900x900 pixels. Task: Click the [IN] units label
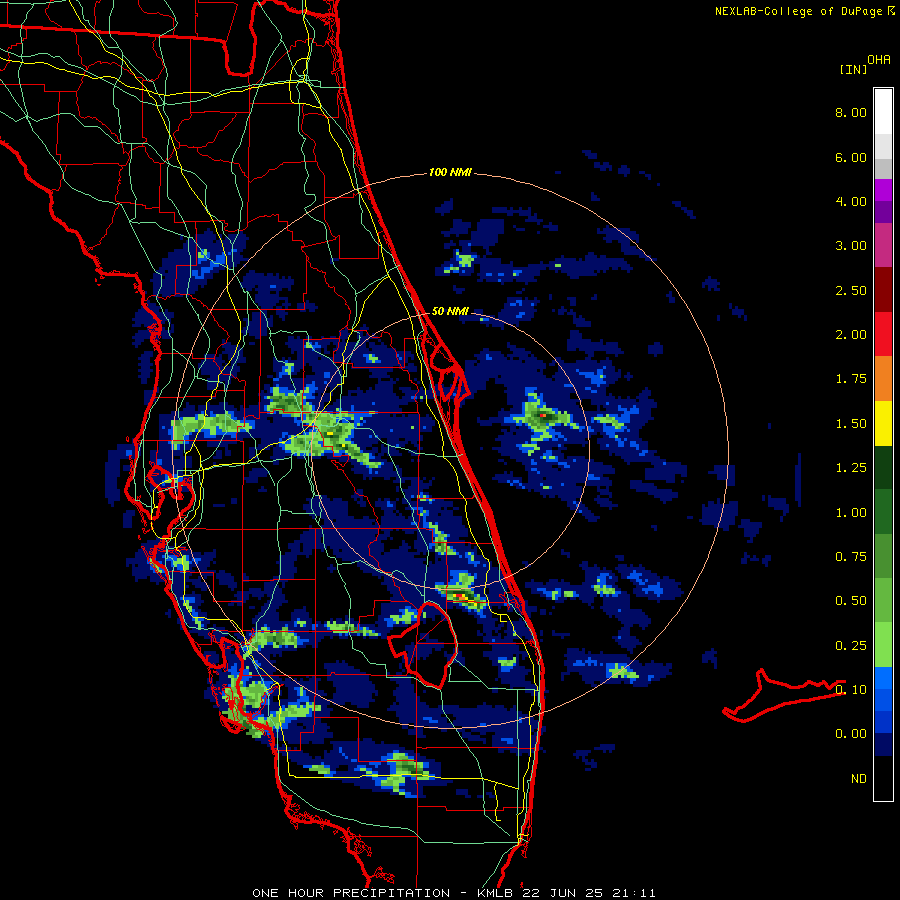click(853, 69)
